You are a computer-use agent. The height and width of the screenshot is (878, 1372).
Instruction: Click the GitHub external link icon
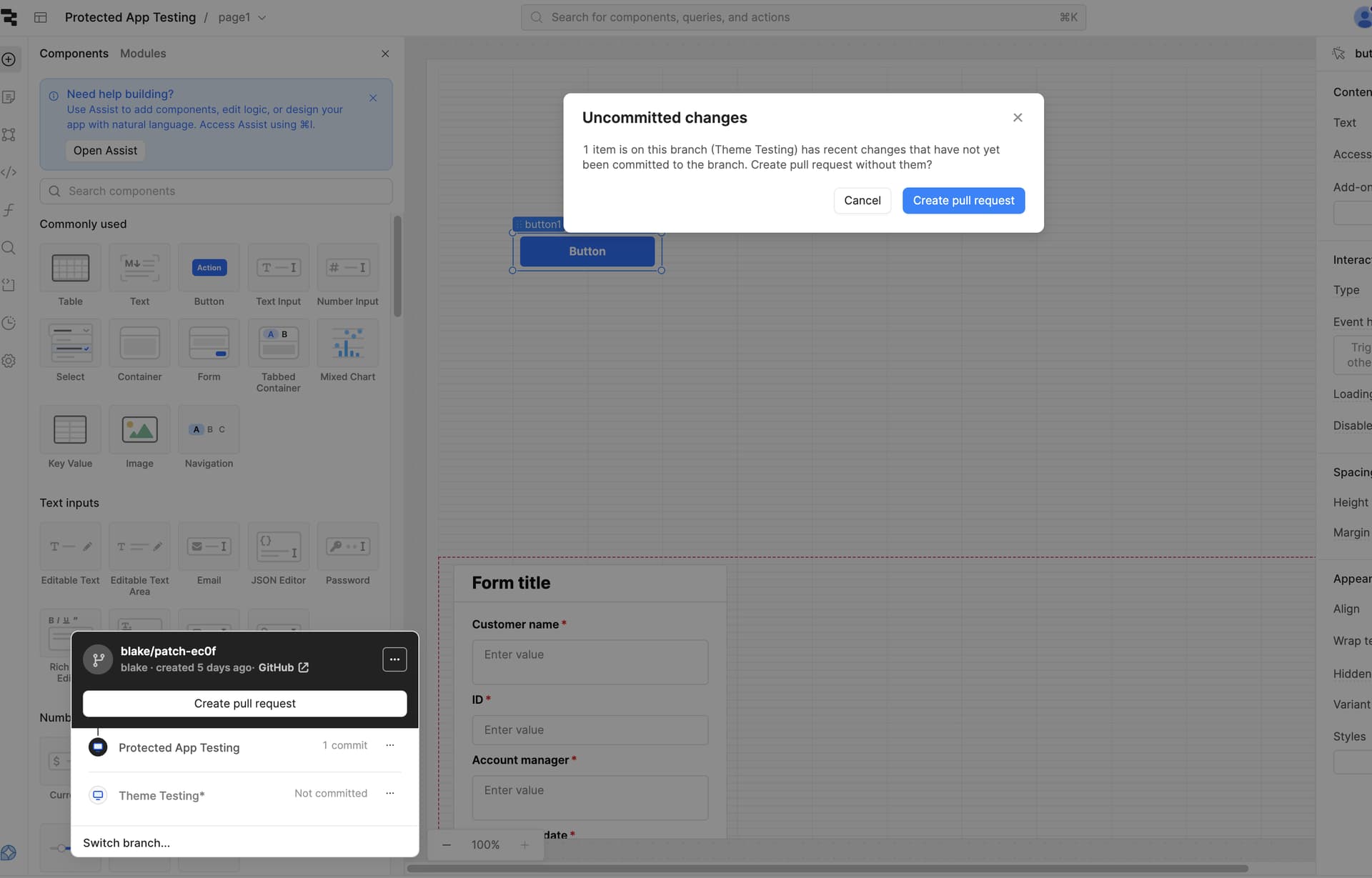pyautogui.click(x=304, y=667)
